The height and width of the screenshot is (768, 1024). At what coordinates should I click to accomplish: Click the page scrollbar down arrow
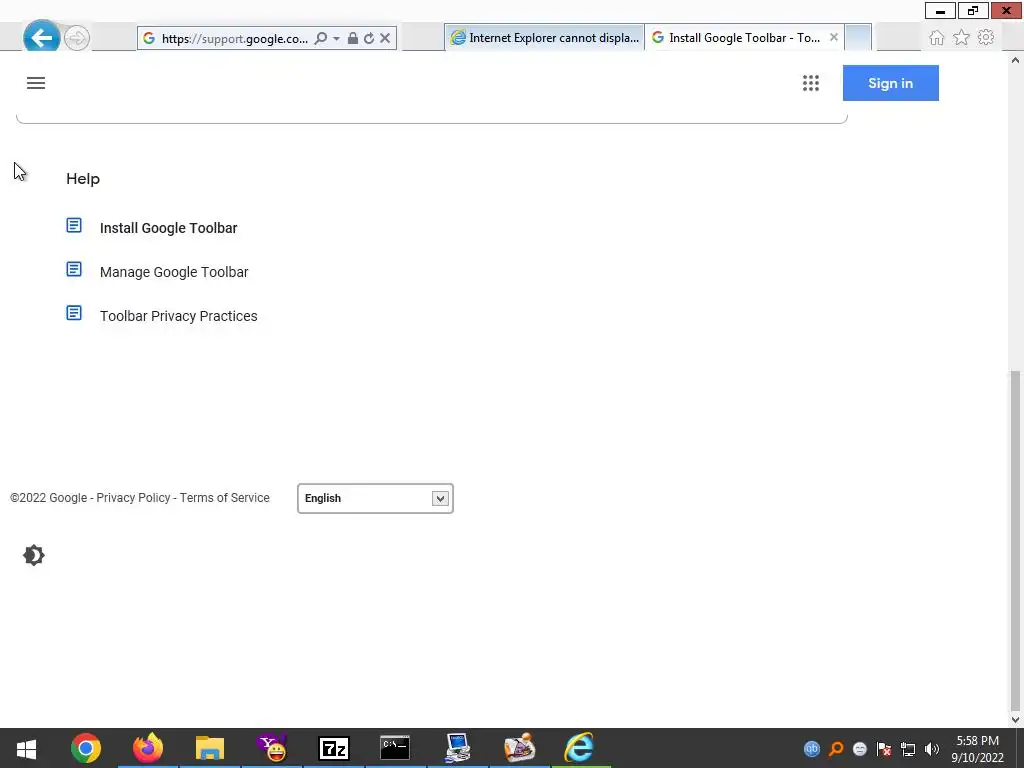tap(1015, 719)
